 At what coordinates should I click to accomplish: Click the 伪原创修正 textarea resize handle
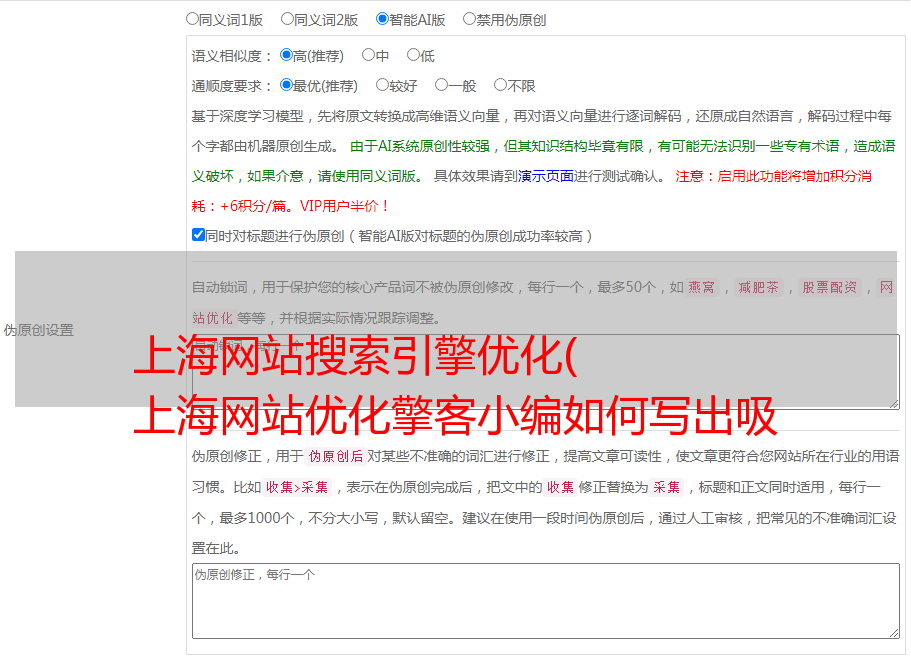tap(894, 633)
